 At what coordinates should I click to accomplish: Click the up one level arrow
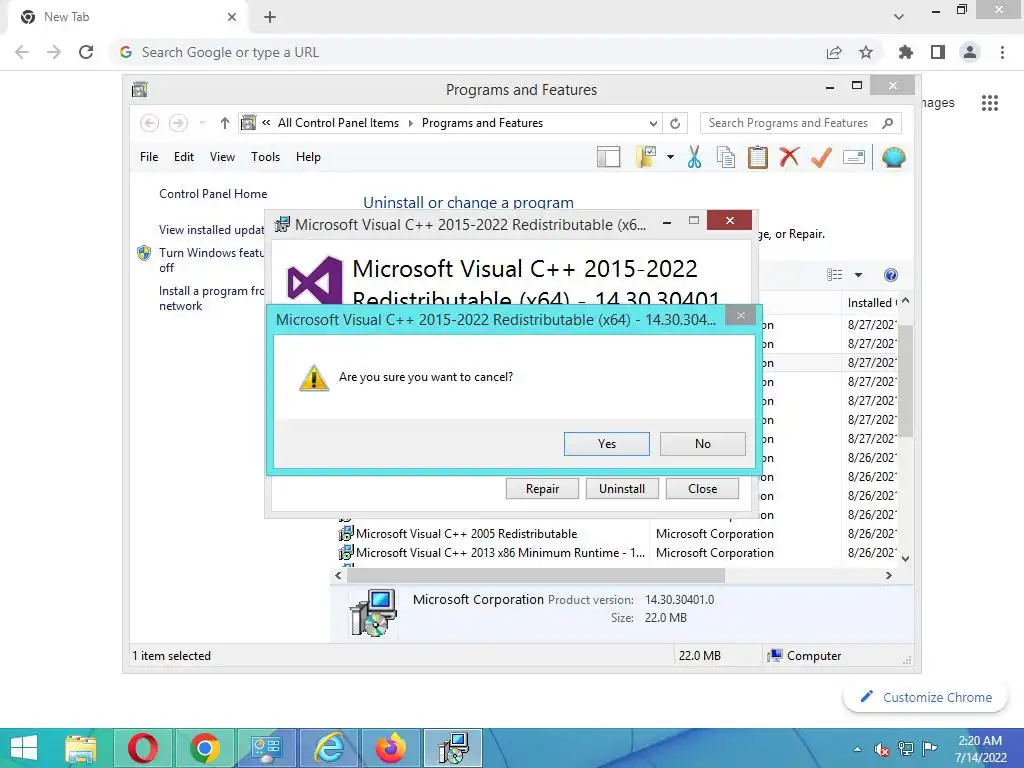pyautogui.click(x=225, y=123)
